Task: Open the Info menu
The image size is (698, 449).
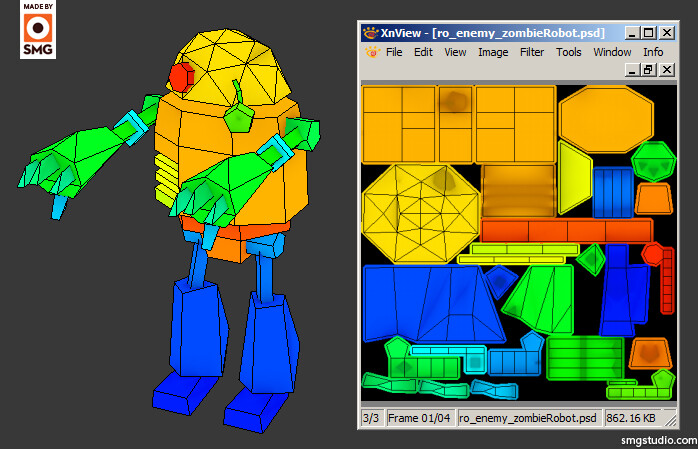Action: [653, 52]
